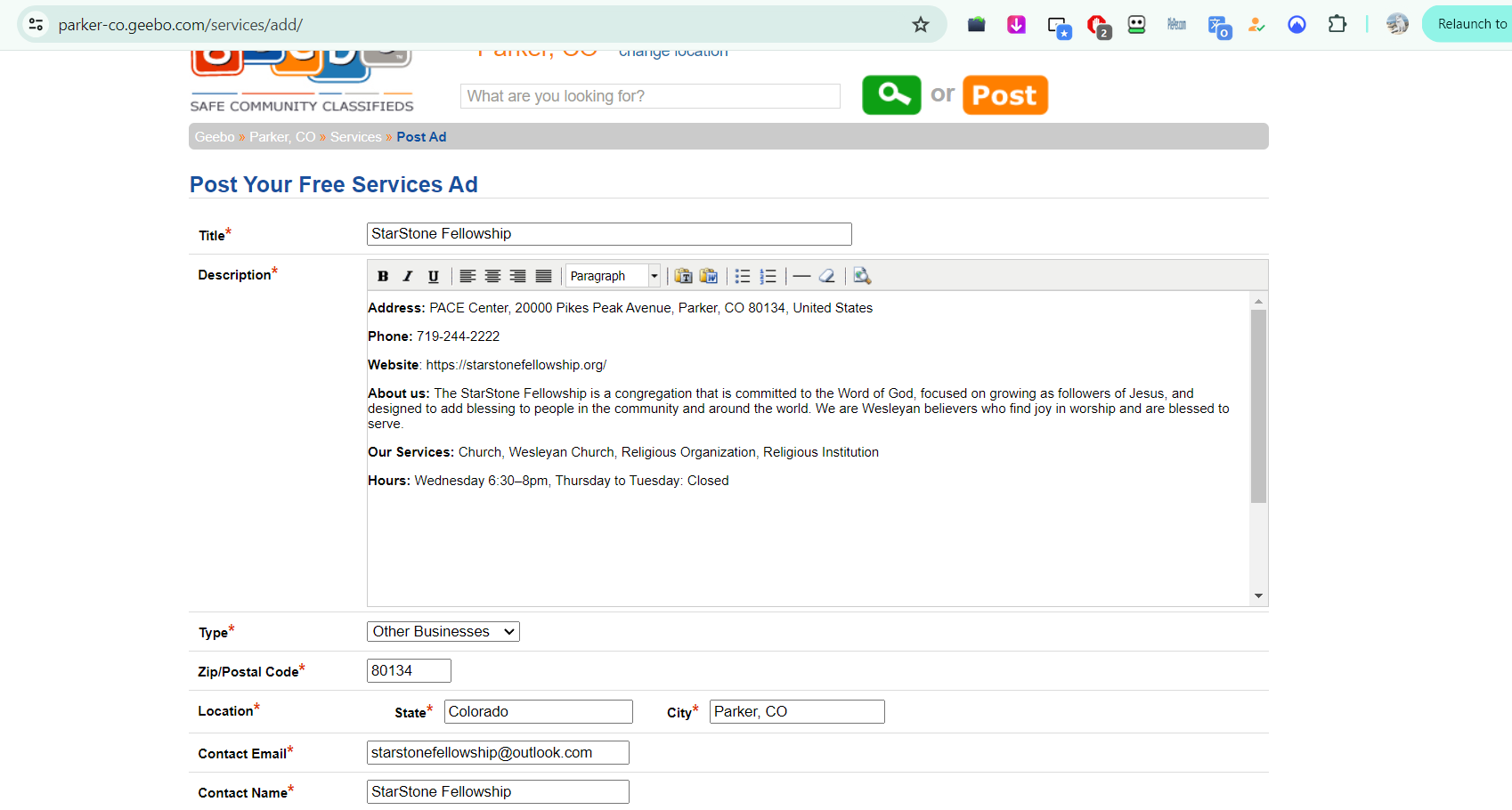Justify the description text

543,276
